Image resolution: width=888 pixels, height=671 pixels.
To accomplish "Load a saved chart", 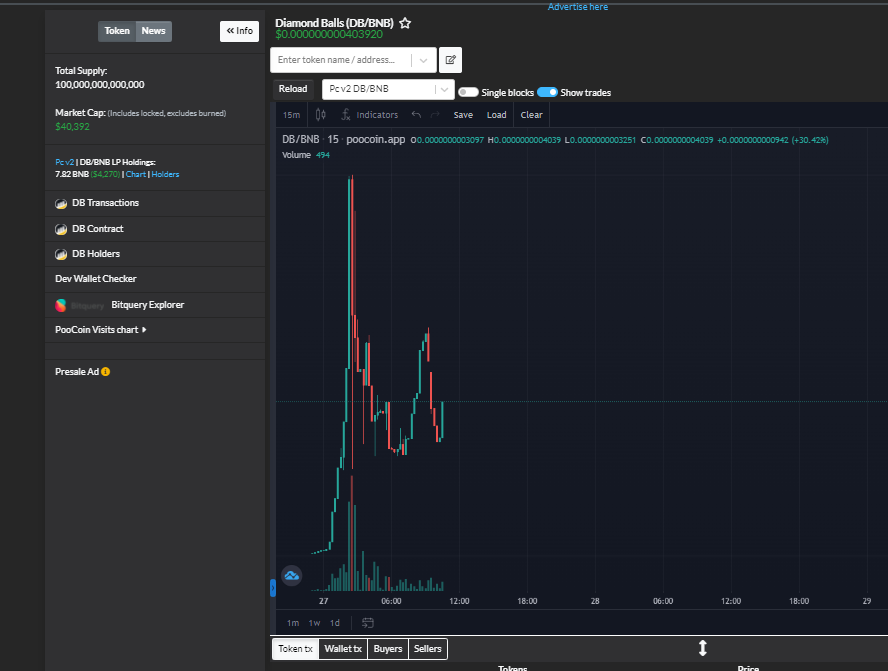I will tap(497, 115).
